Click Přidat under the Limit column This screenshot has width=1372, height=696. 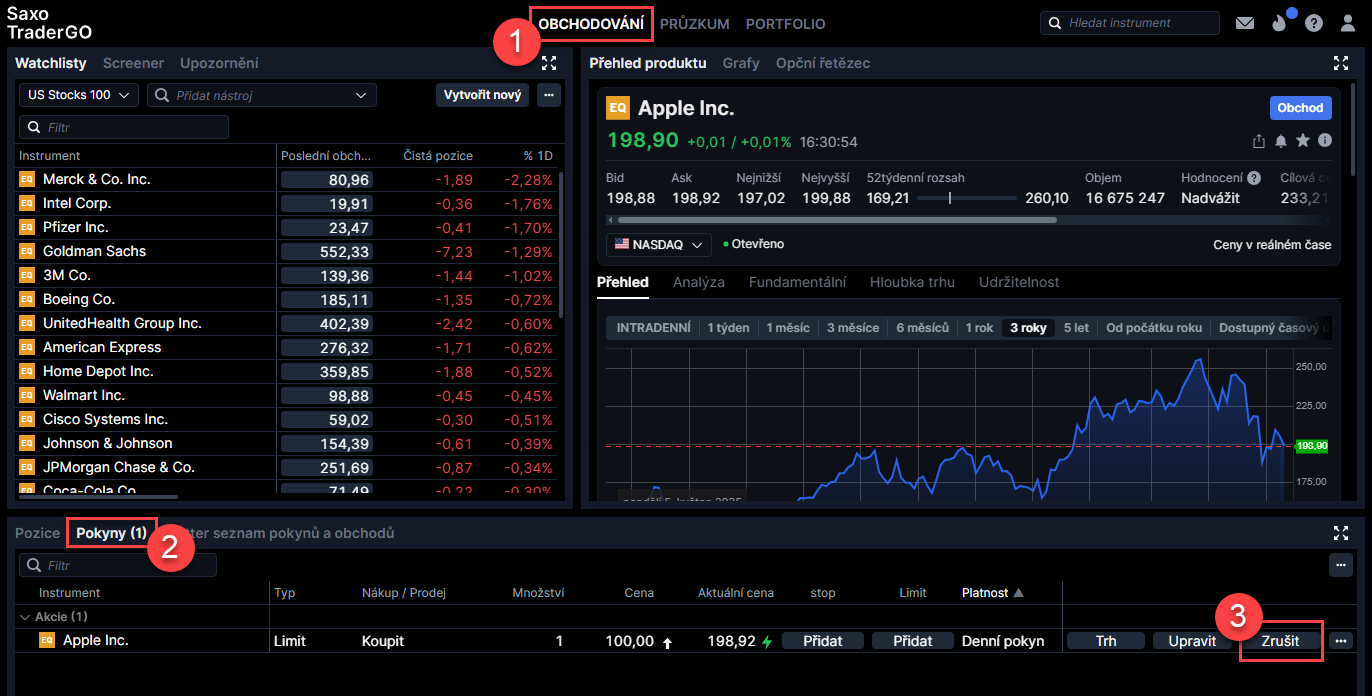[x=913, y=640]
